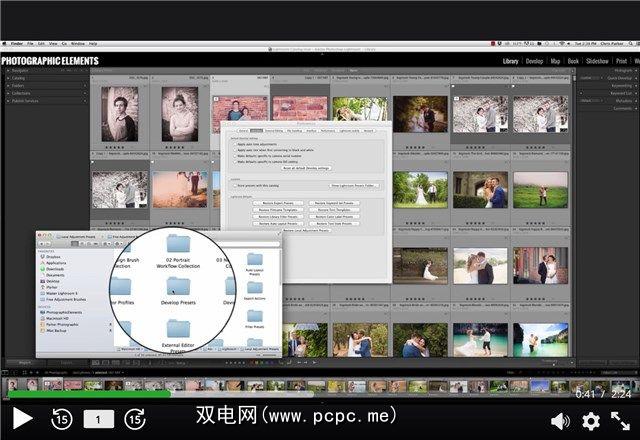Click the green video progress bar
Image resolution: width=640 pixels, height=440 pixels.
pos(89,394)
